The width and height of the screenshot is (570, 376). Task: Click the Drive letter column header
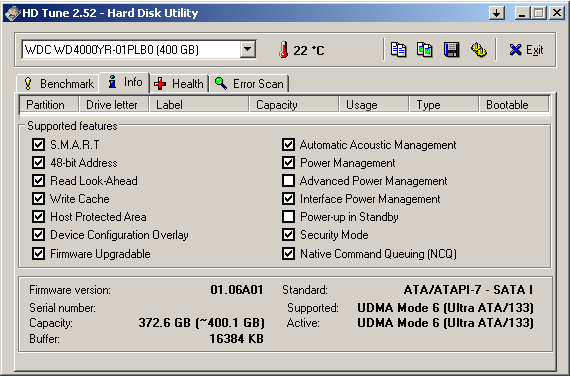tap(114, 105)
